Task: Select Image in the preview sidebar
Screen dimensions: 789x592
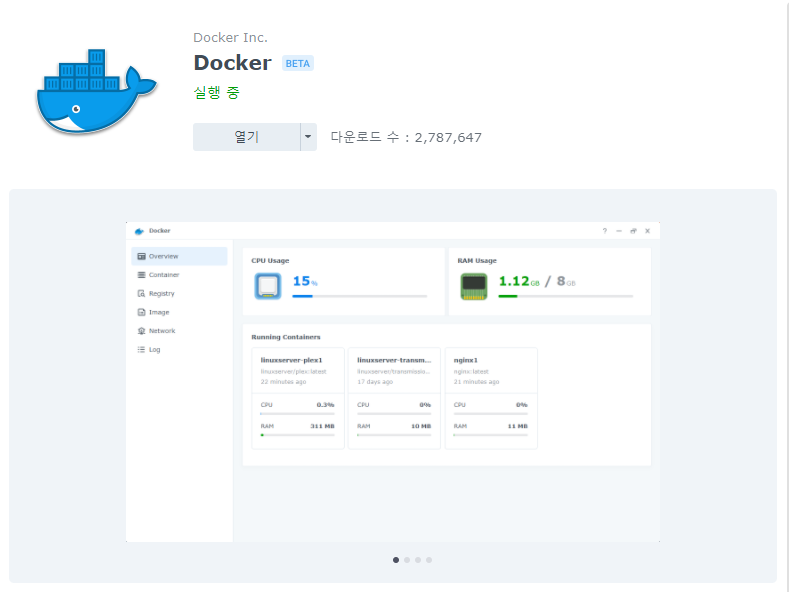Action: click(179, 312)
